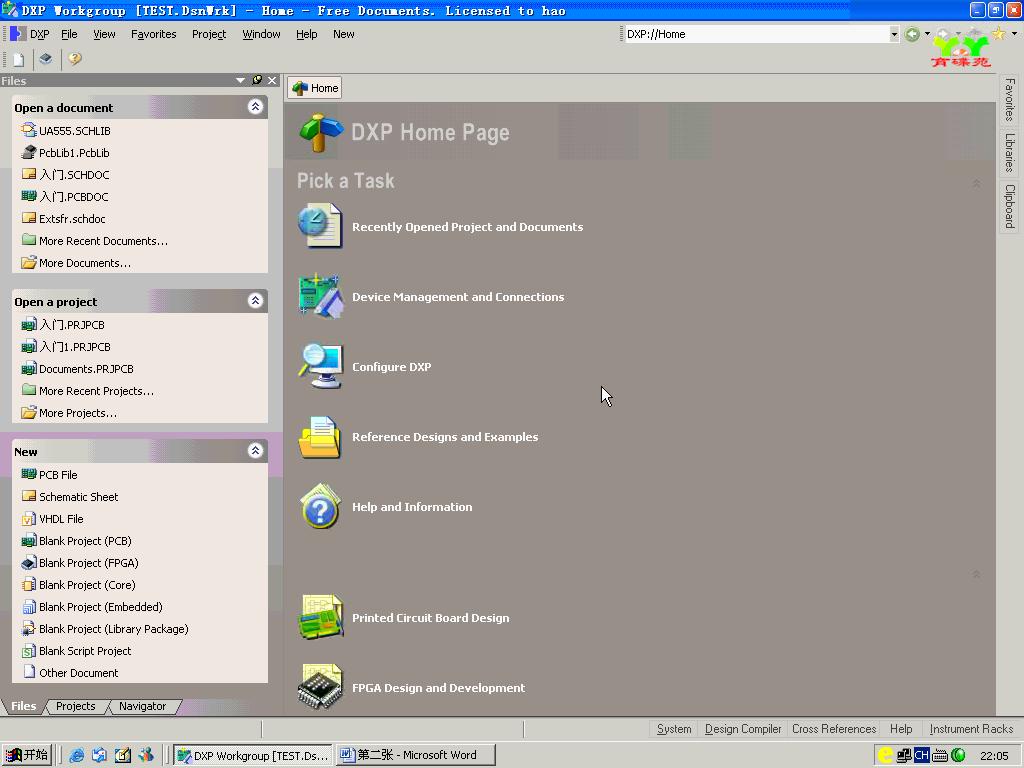Click More Projects...

pos(78,413)
